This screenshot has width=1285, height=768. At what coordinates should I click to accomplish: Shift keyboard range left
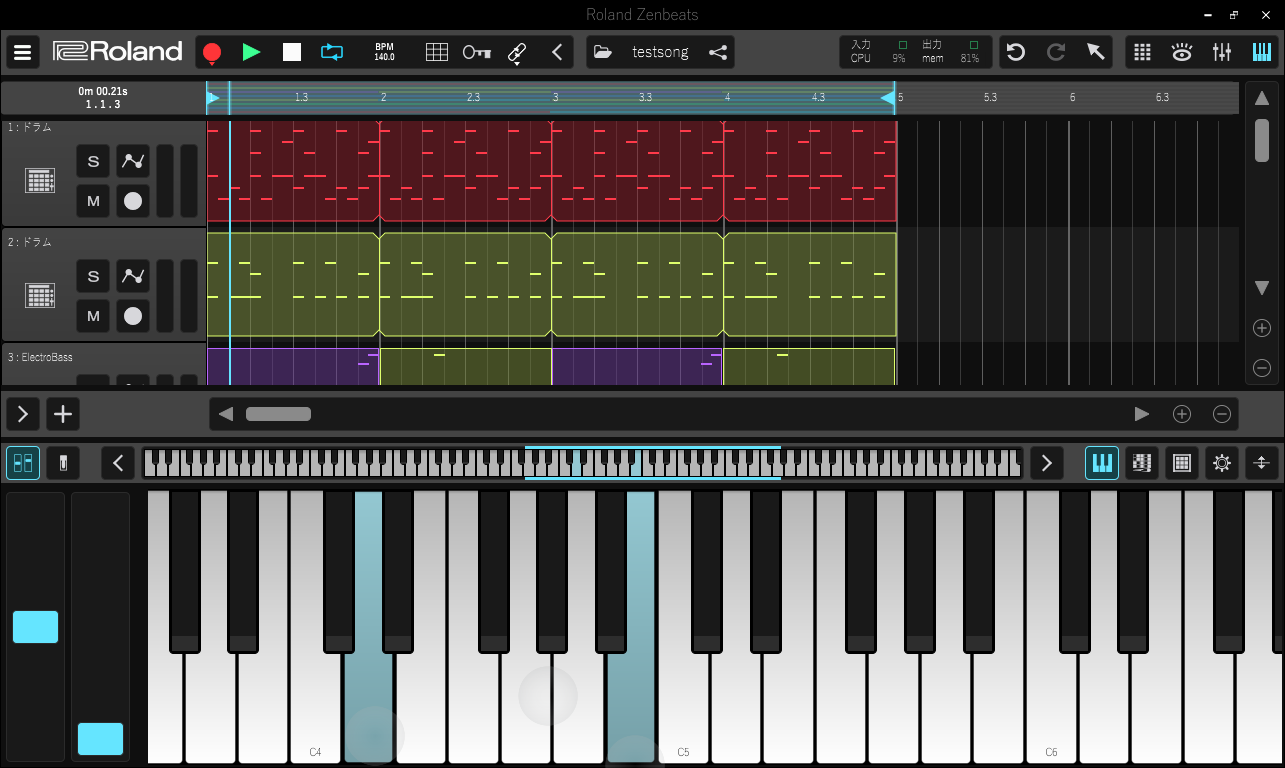(x=118, y=463)
